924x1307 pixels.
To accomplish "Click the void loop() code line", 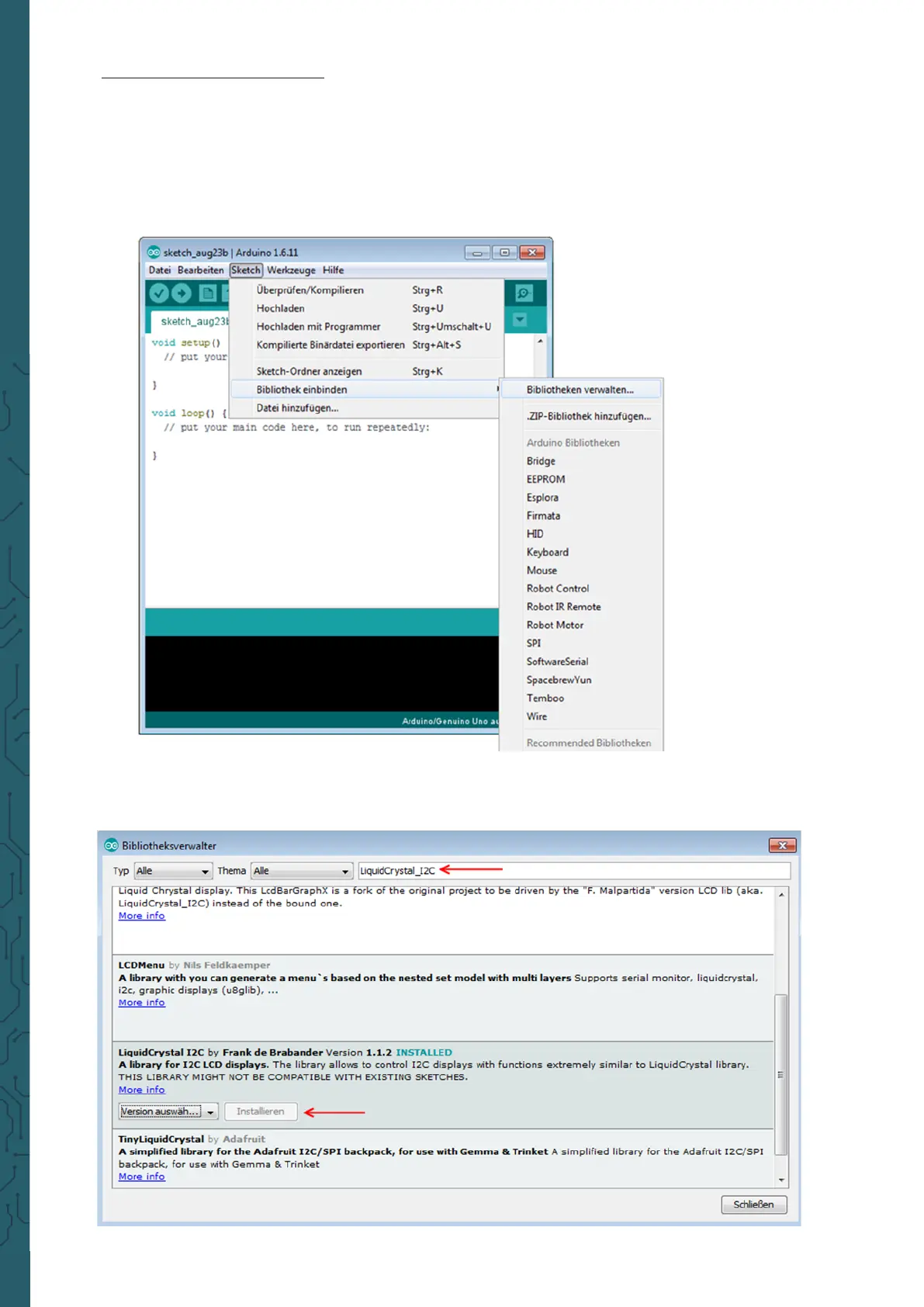I will point(189,413).
